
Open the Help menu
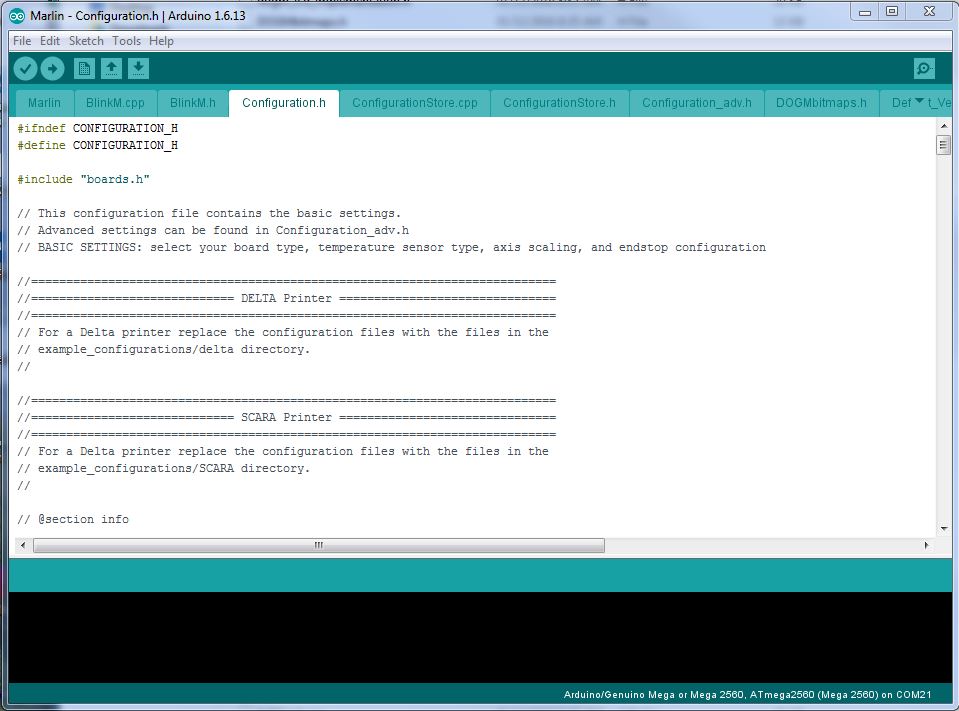(x=161, y=41)
